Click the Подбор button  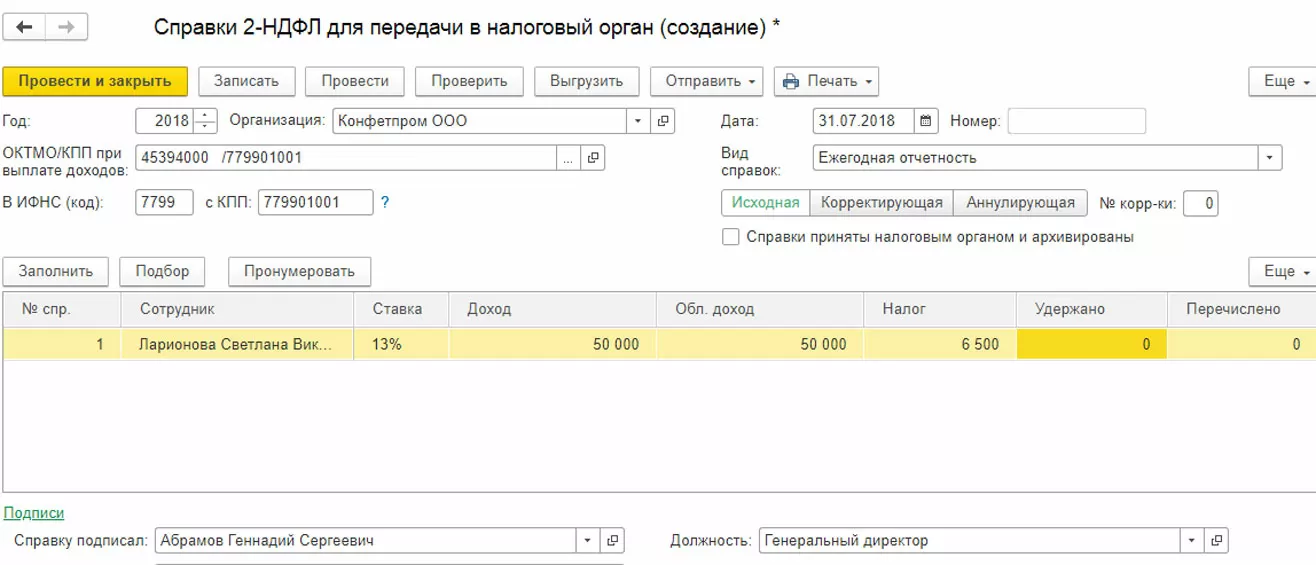[162, 271]
